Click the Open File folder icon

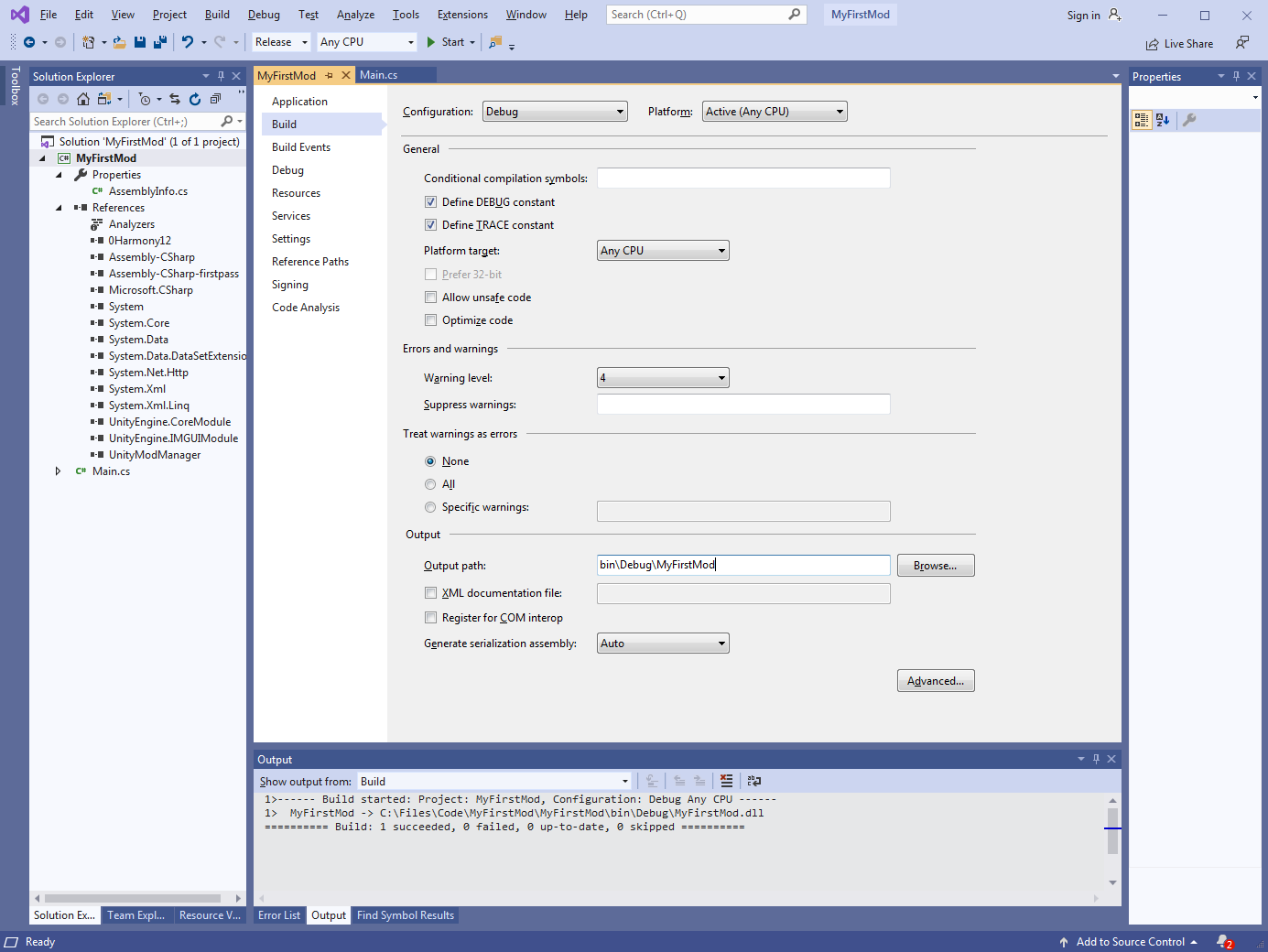[x=120, y=42]
